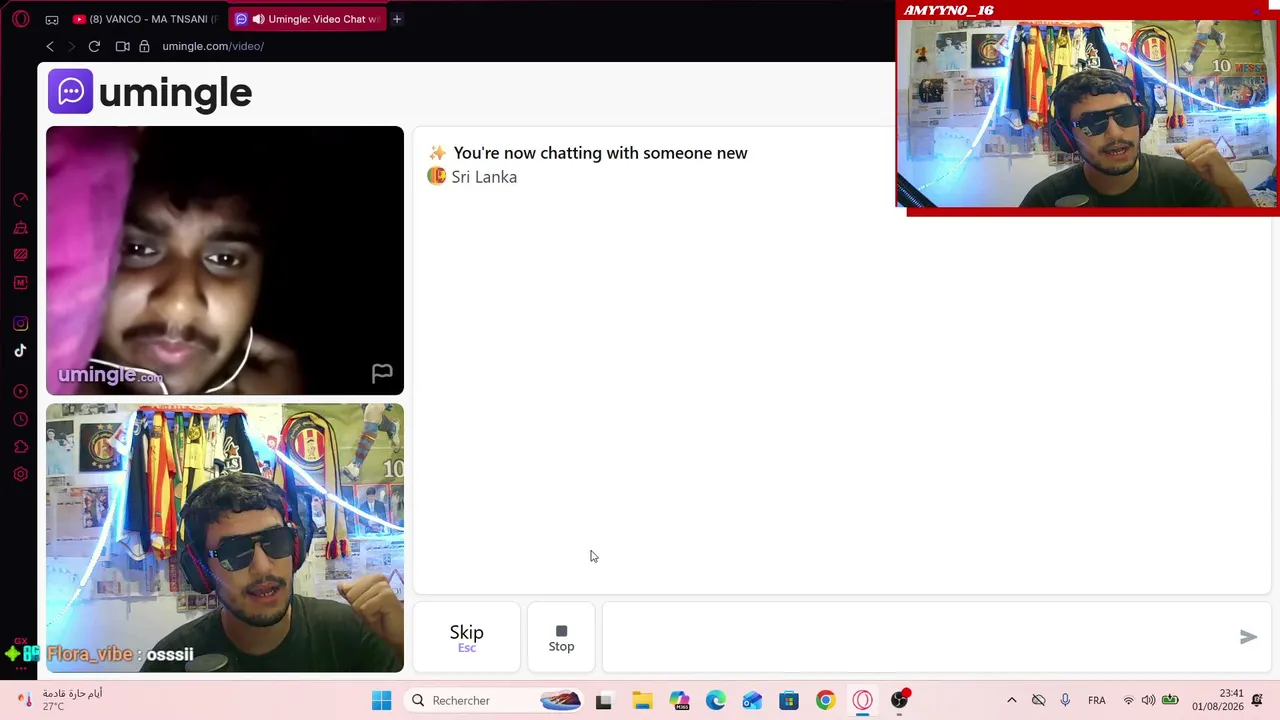This screenshot has width=1280, height=720.
Task: Open Instagram from the Opera sidebar
Action: [20, 323]
